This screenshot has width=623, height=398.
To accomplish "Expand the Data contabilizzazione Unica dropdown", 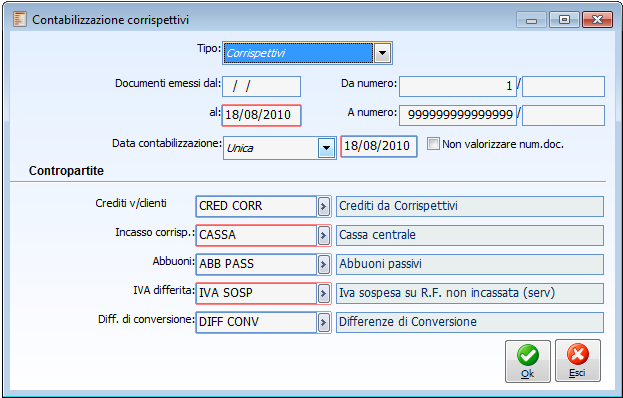I will coord(327,148).
